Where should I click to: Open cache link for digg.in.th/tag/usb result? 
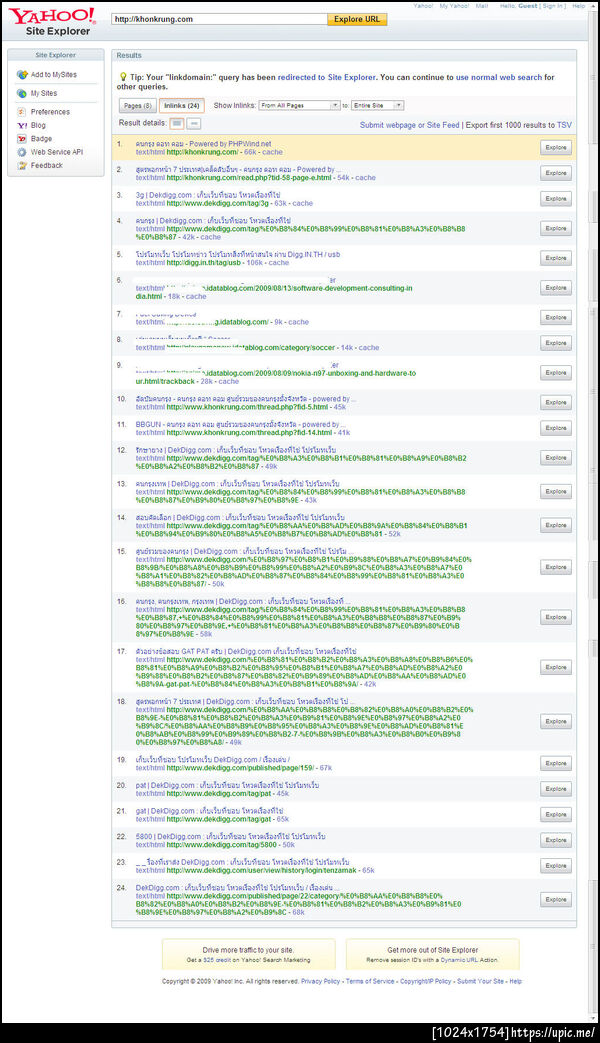279,263
